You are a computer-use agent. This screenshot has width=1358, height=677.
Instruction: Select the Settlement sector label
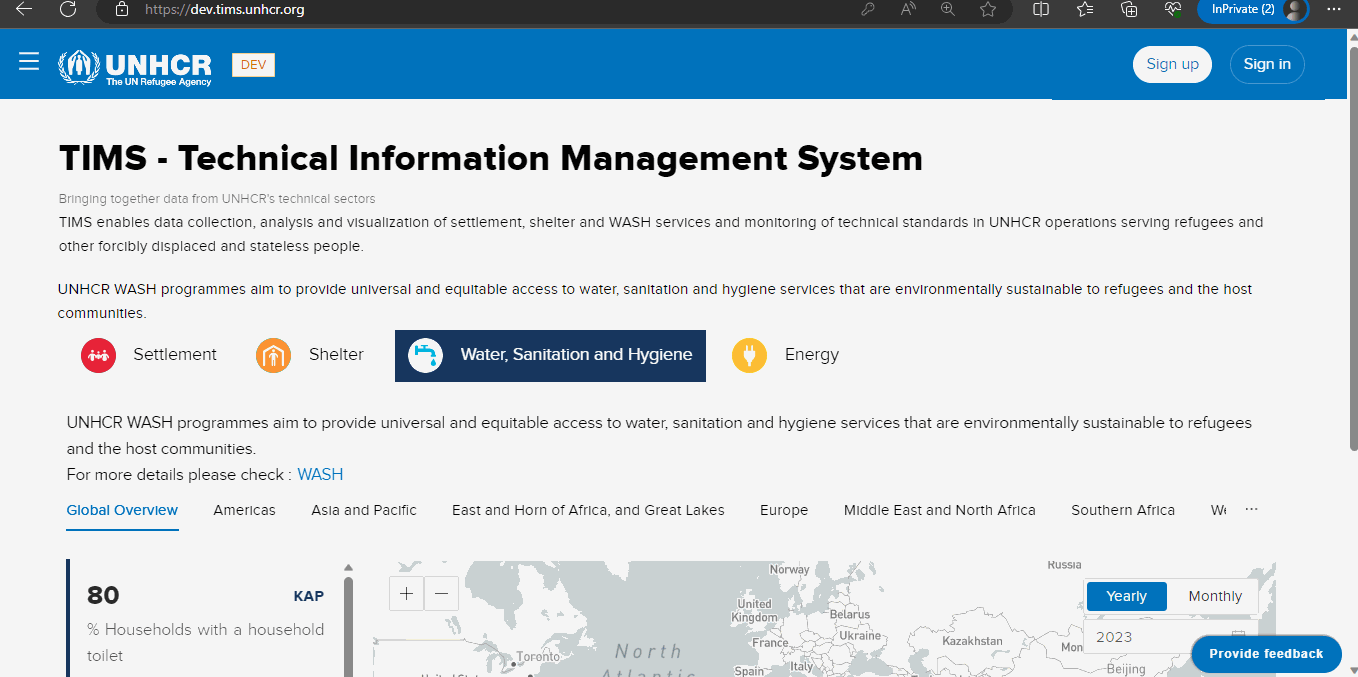pyautogui.click(x=175, y=355)
